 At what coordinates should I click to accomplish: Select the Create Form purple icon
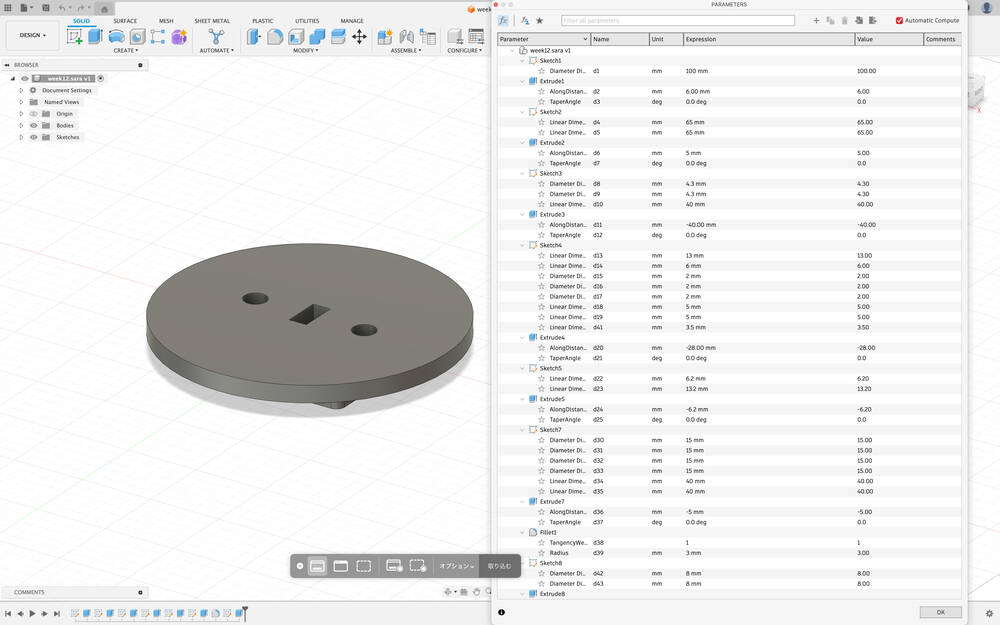click(179, 36)
